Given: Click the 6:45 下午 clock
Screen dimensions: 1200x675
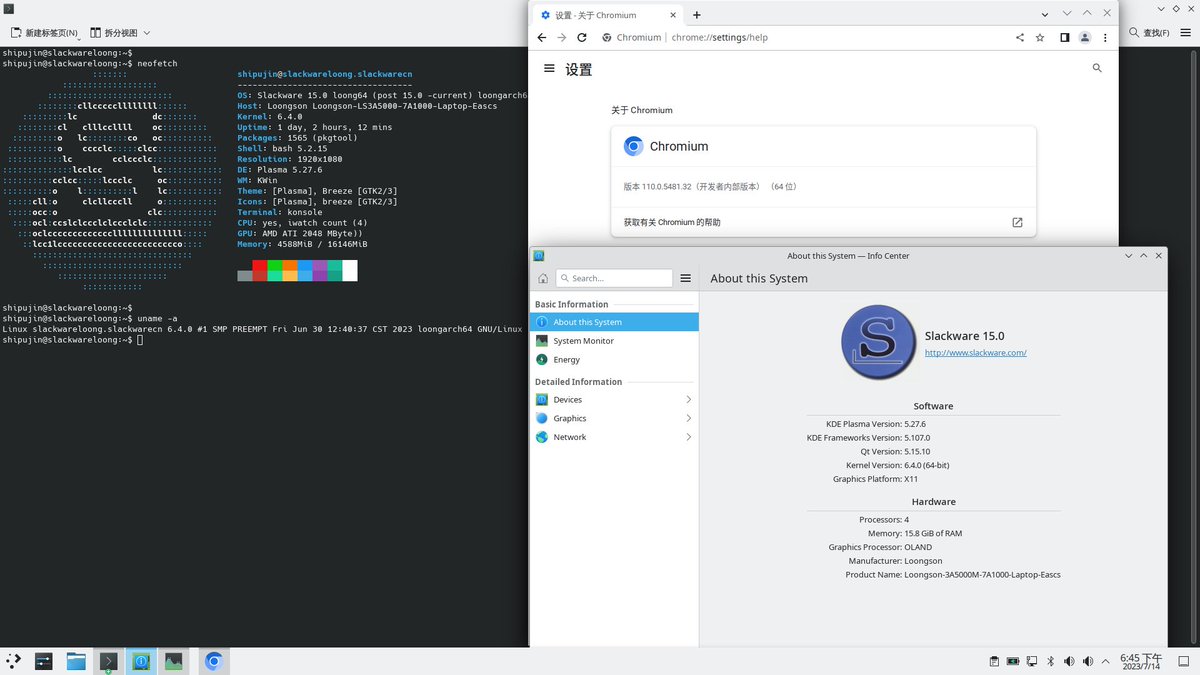Looking at the screenshot, I should 1141,661.
